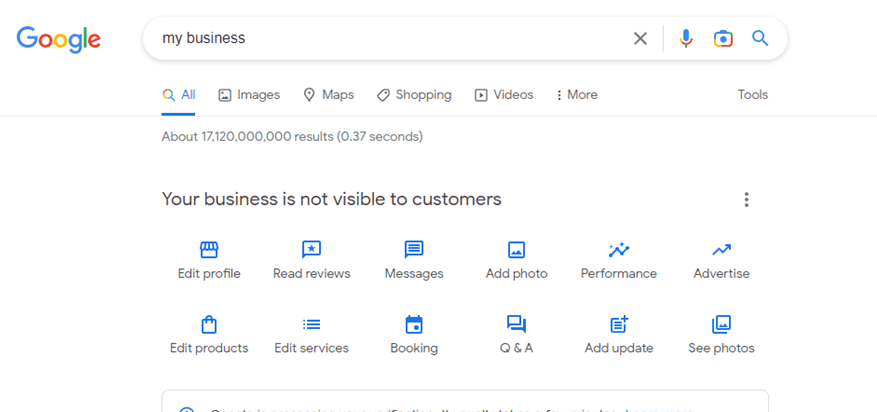
Task: Open Edit services list icon
Action: click(x=312, y=324)
